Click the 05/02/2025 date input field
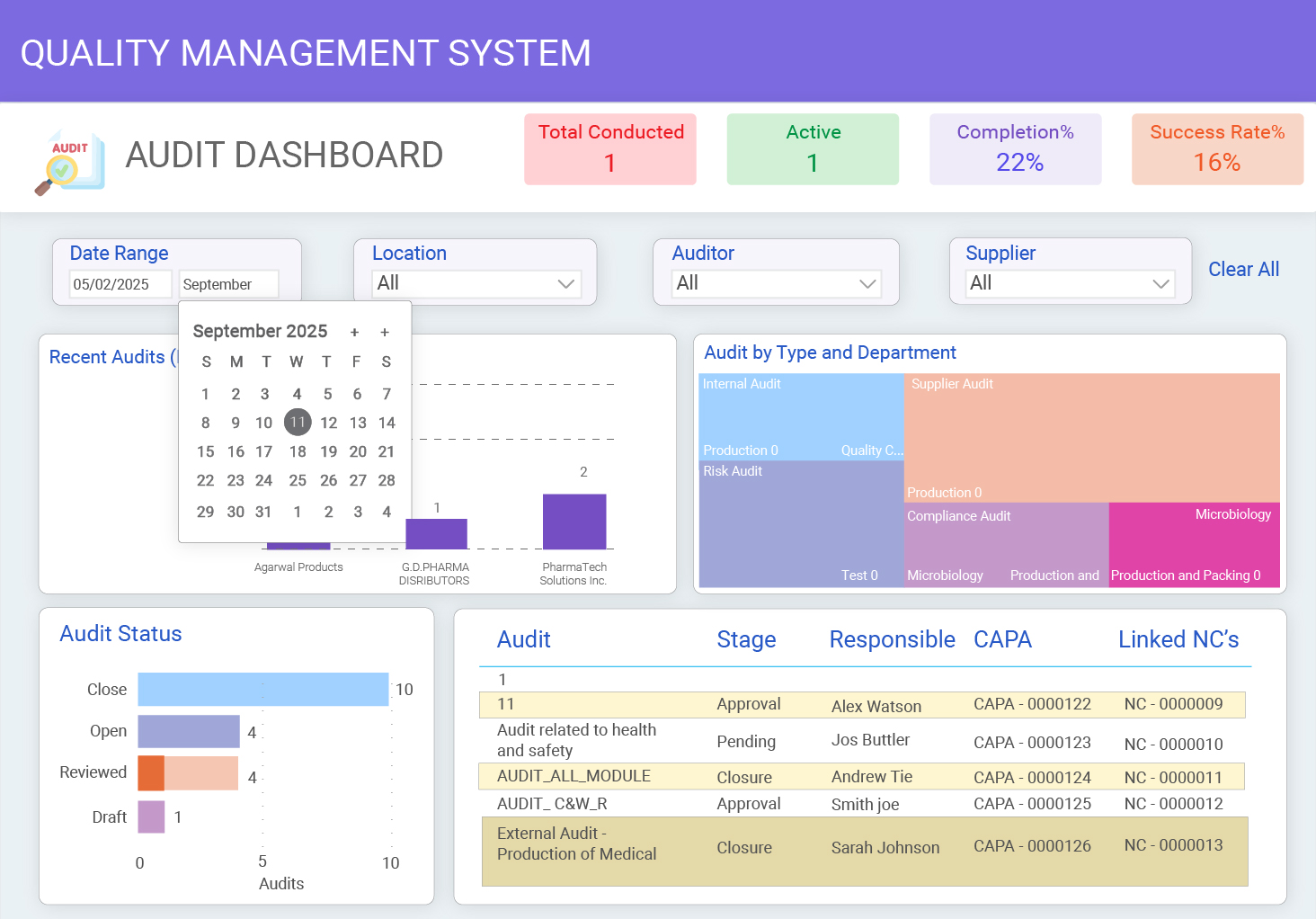1316x919 pixels. 120,283
